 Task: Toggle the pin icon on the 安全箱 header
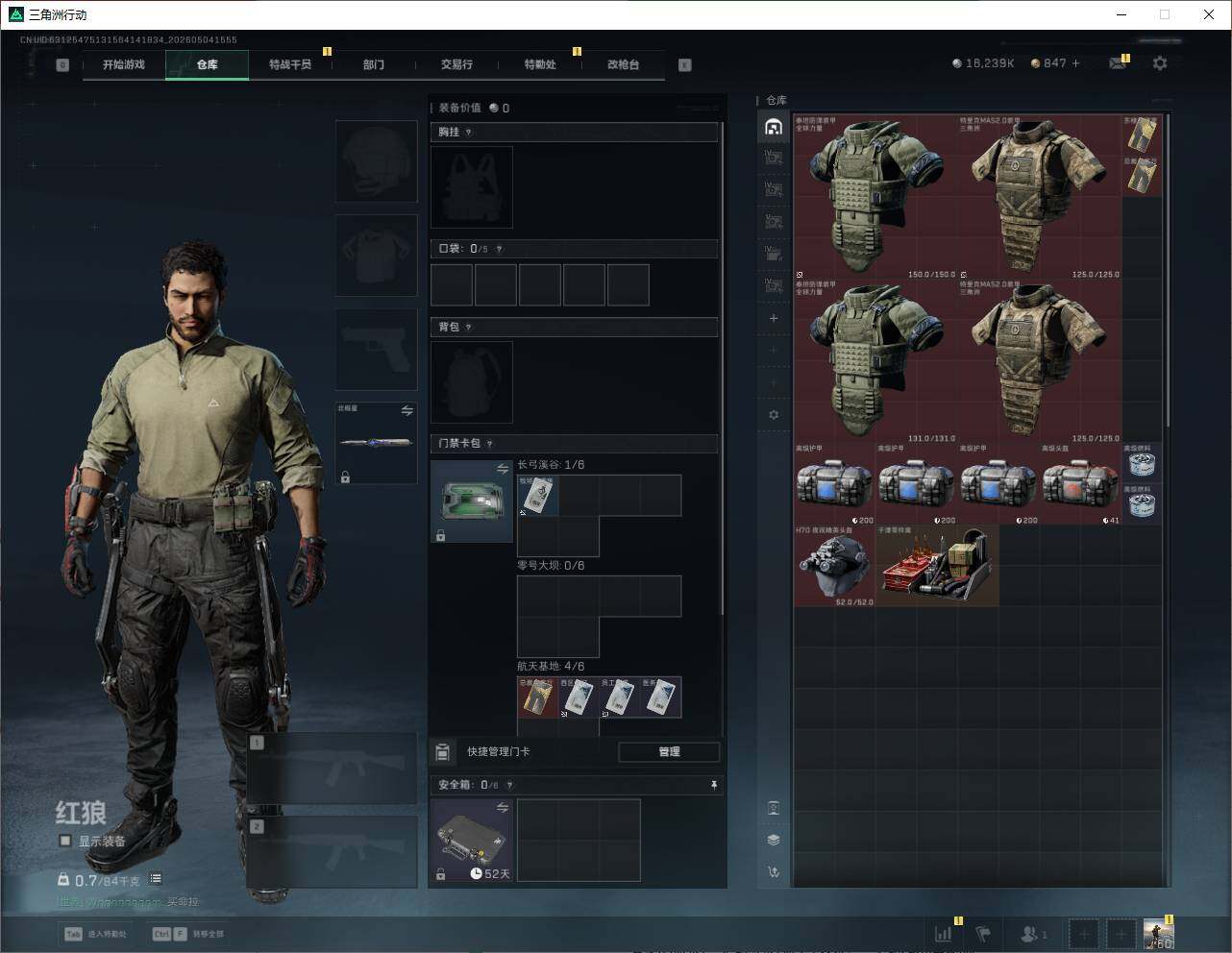pyautogui.click(x=713, y=786)
